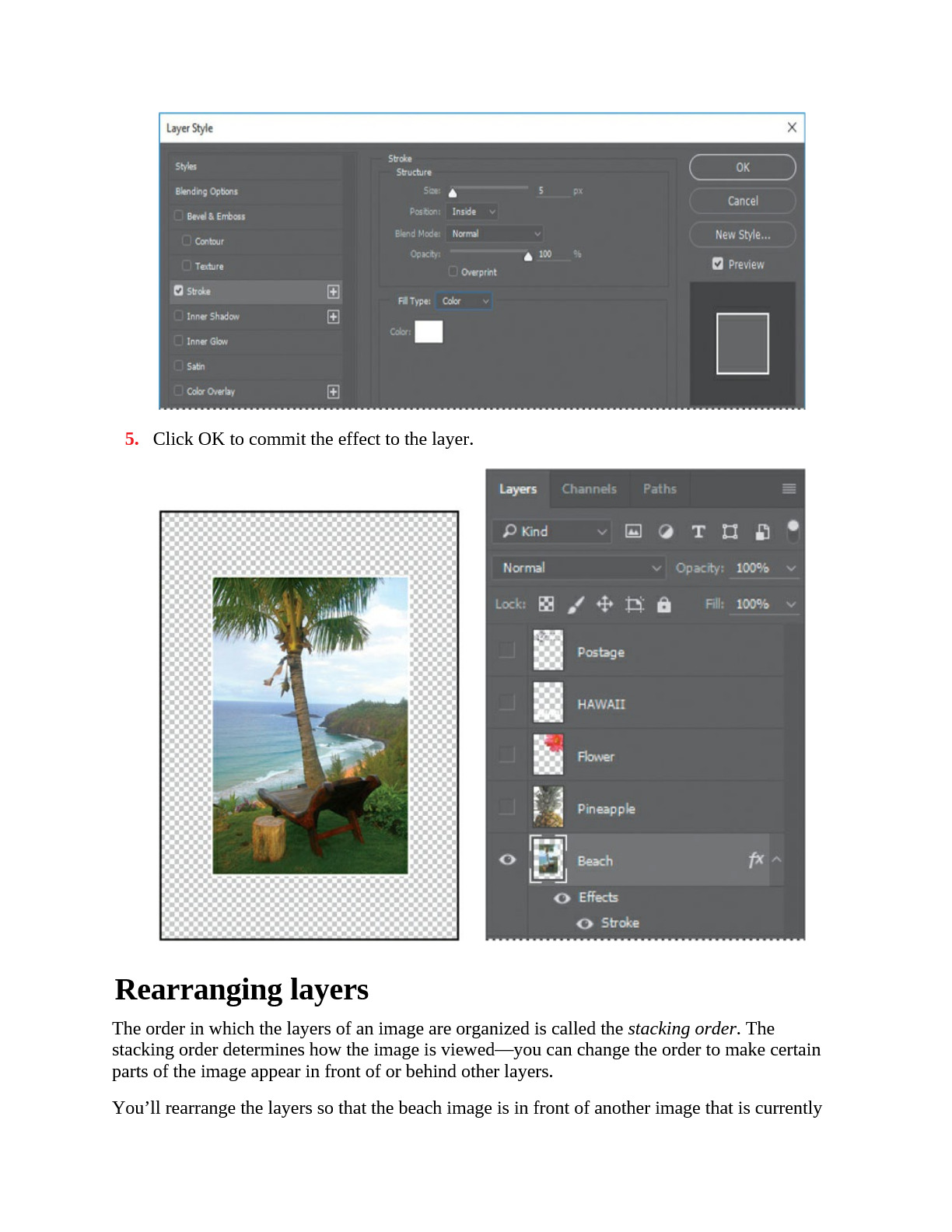Switch to the Paths tab
Screen dimensions: 952x1232
660,488
